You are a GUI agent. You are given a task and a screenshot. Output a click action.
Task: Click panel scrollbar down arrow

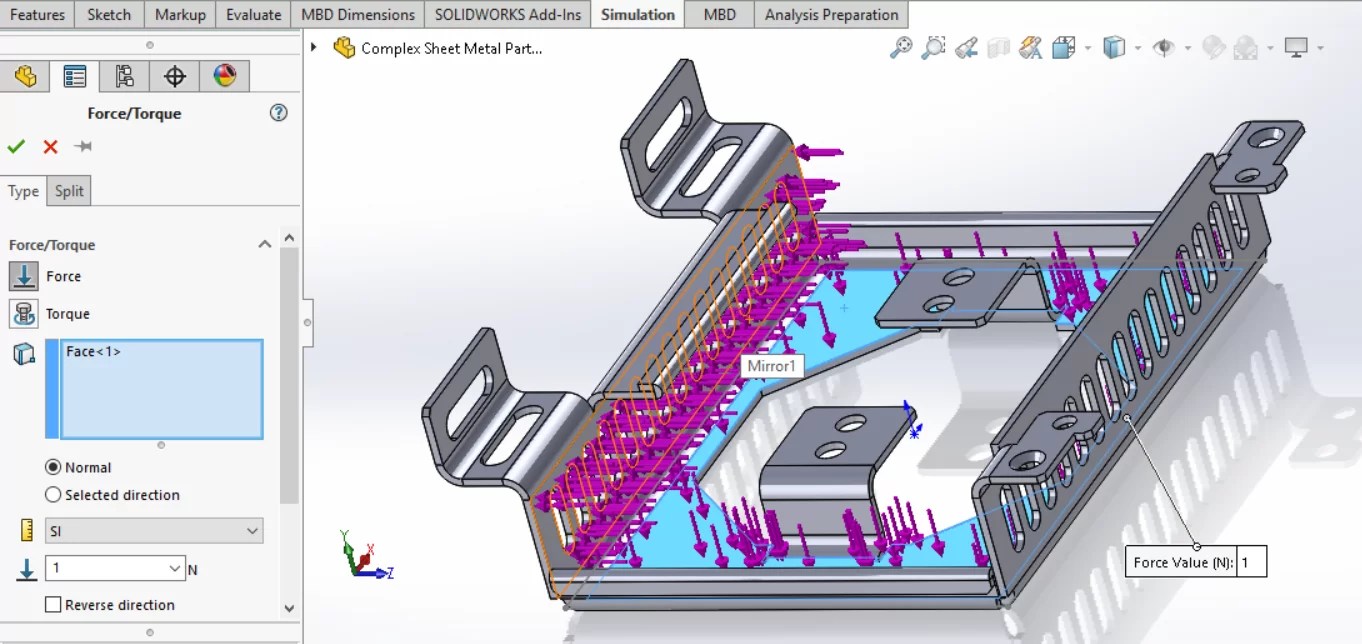(289, 607)
